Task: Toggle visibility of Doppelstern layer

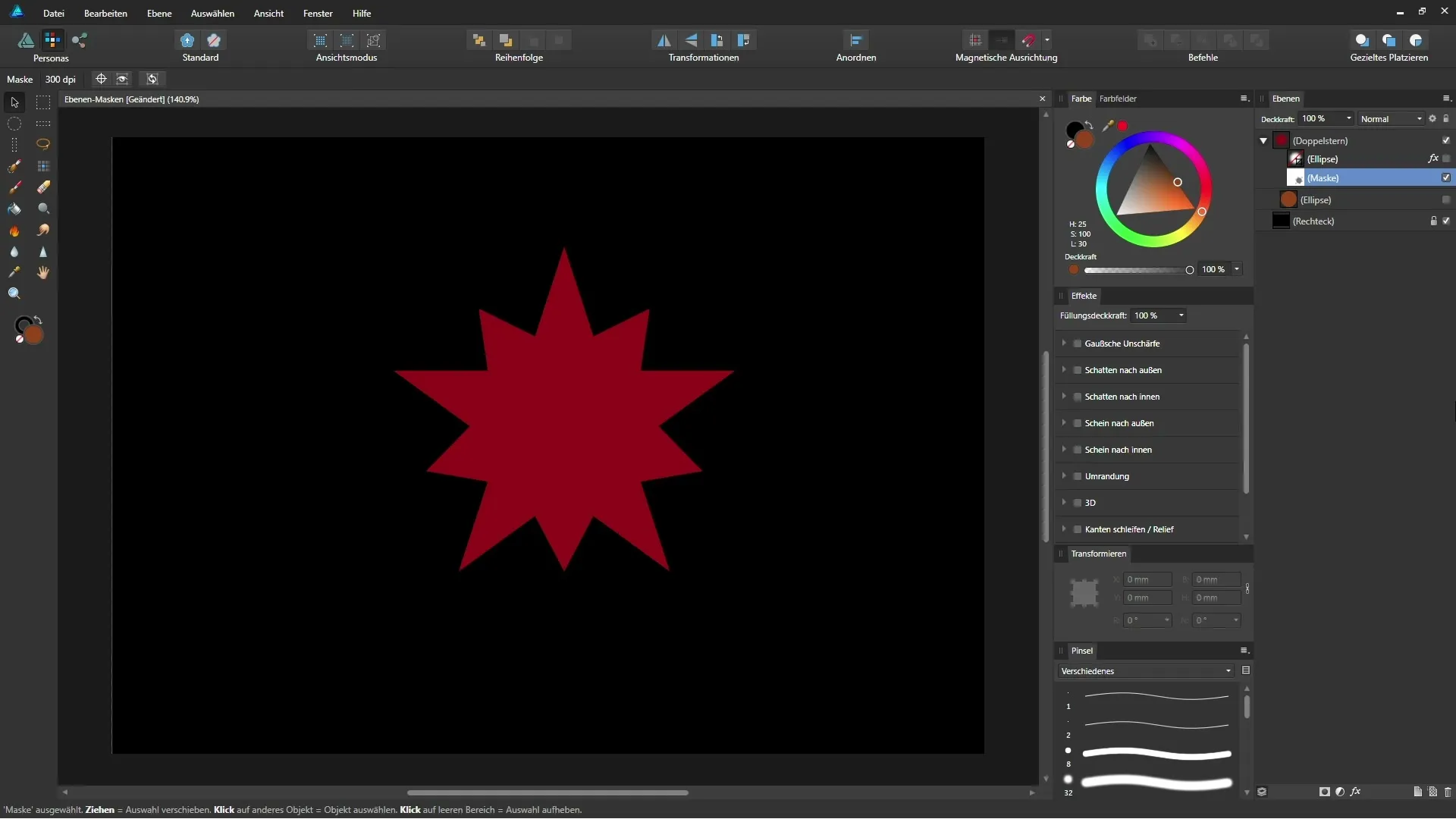Action: (1446, 141)
